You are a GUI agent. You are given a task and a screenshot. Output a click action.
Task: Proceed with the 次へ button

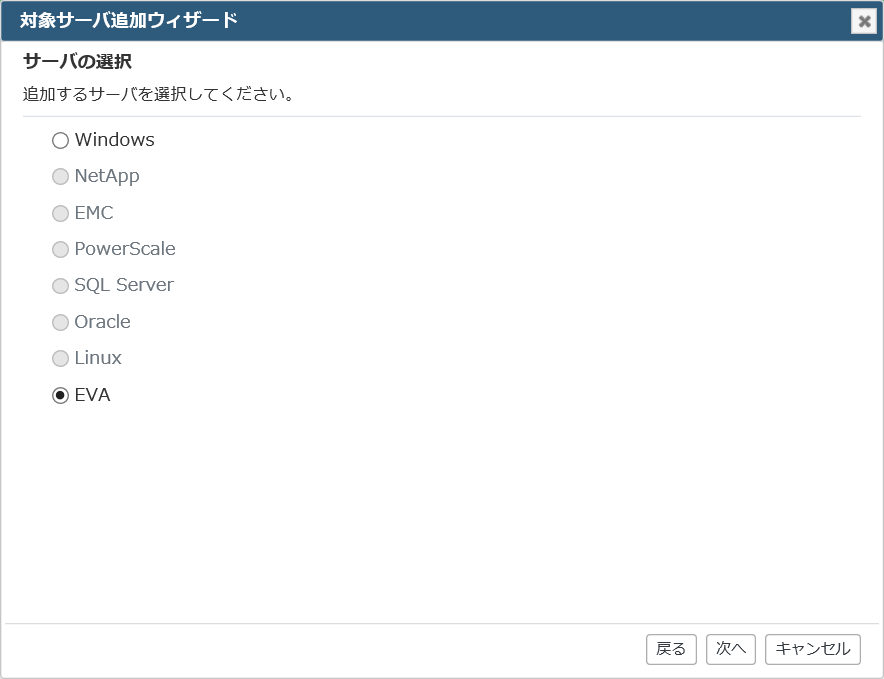click(731, 649)
